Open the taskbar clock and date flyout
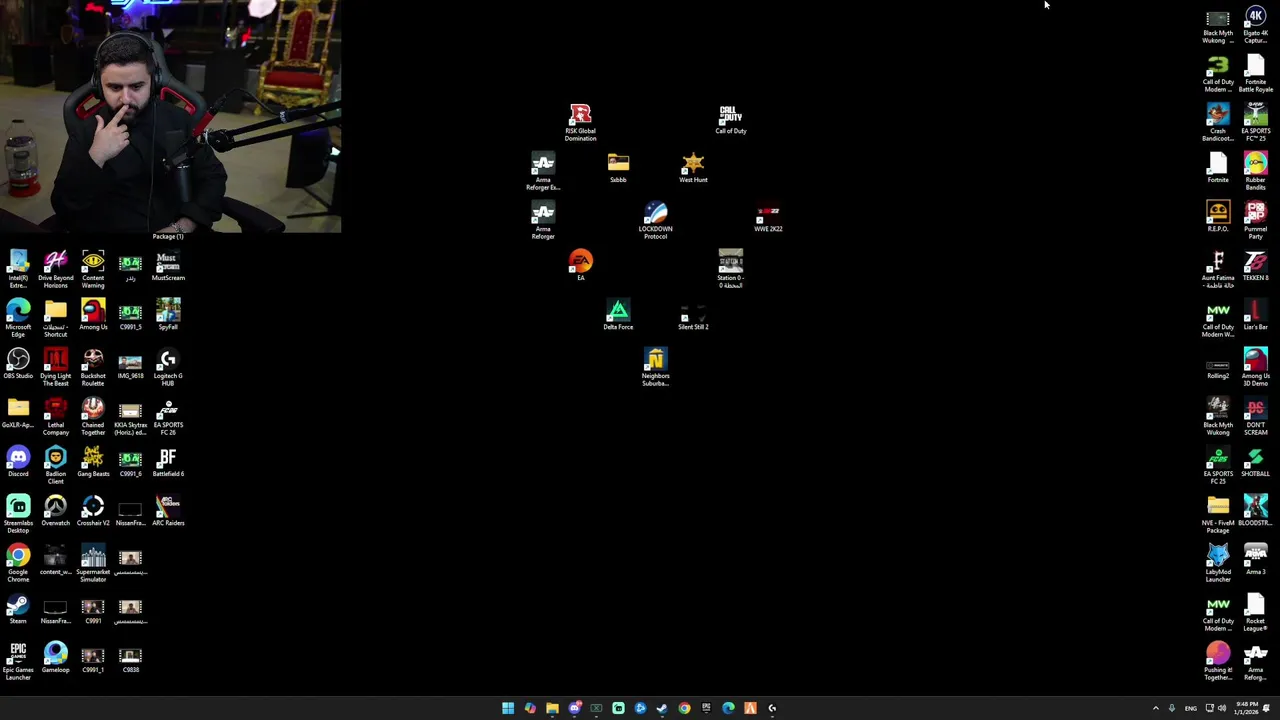The image size is (1280, 720). [1245, 708]
